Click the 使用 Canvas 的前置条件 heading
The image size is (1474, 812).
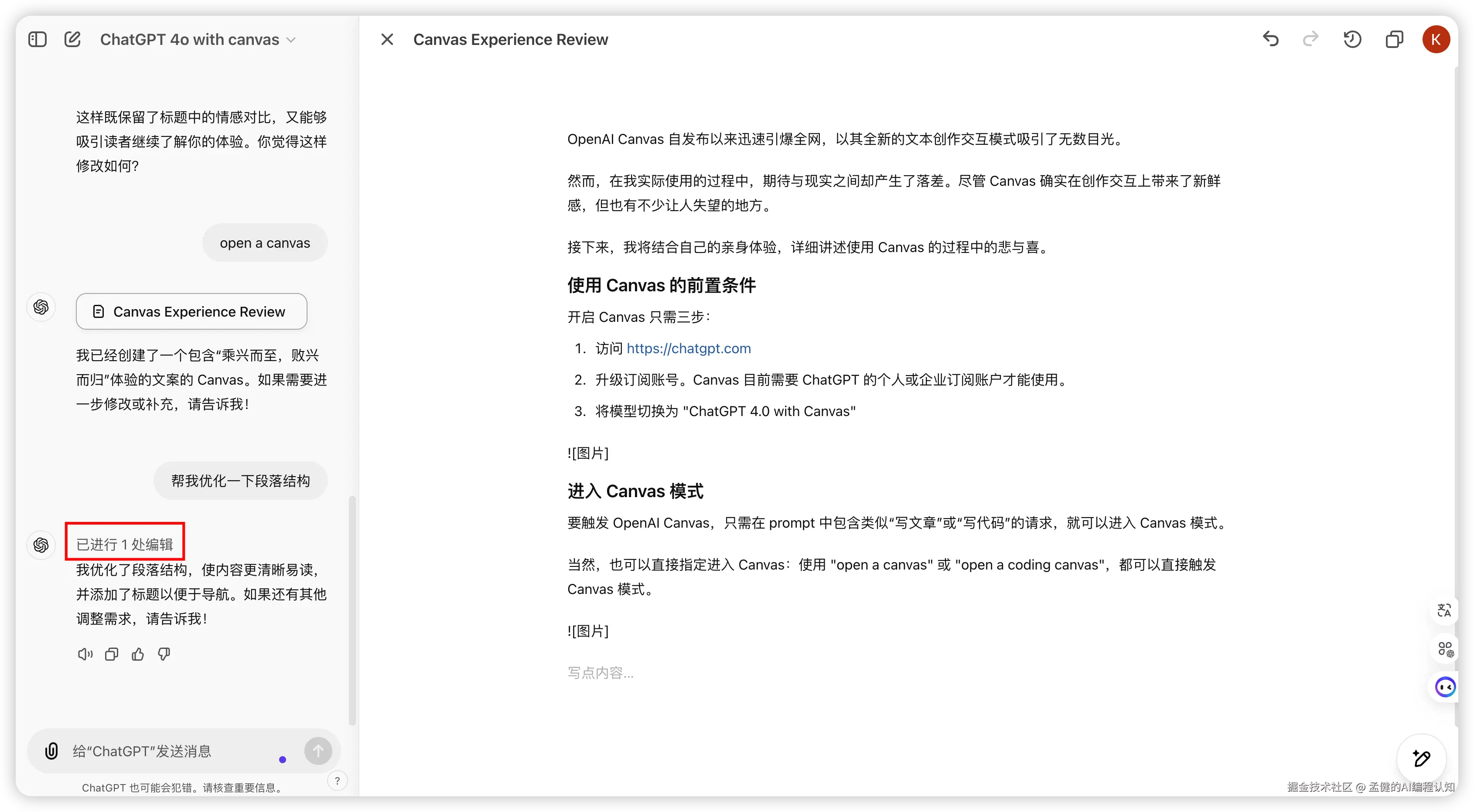pos(662,285)
